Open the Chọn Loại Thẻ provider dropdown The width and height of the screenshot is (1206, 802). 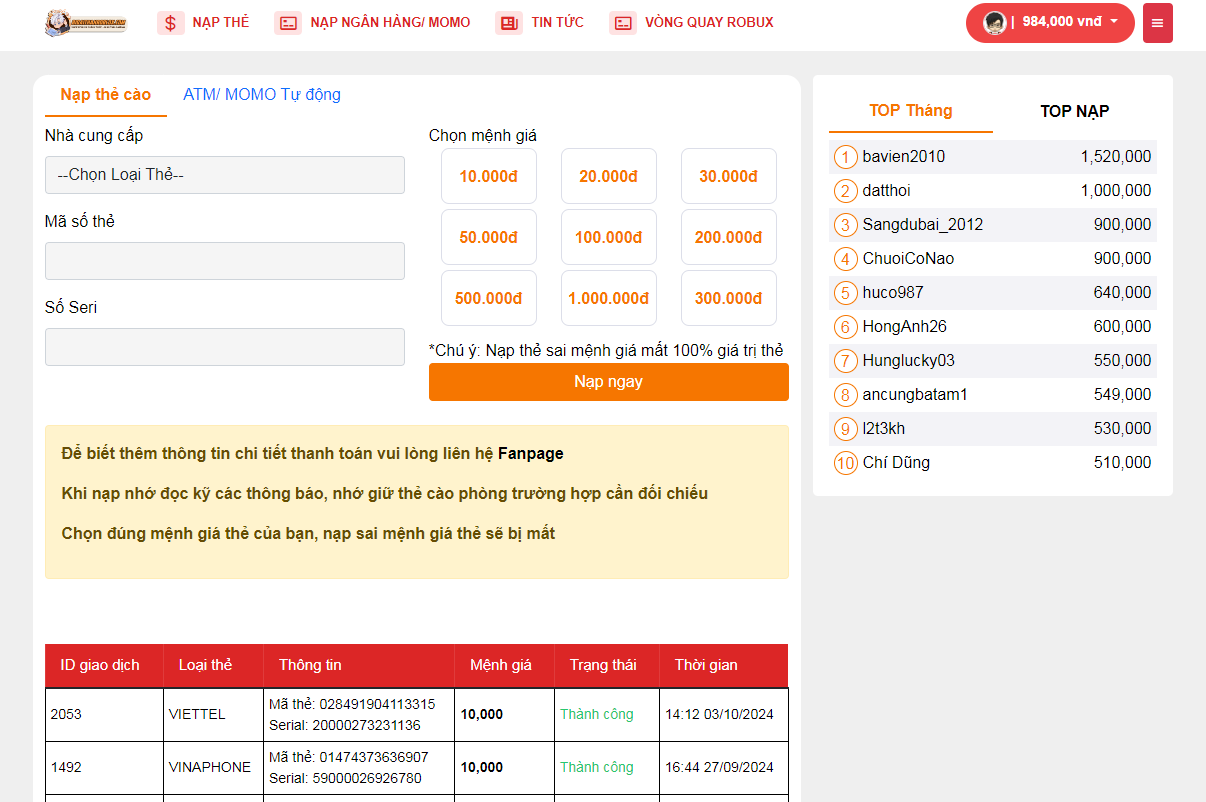[x=225, y=175]
